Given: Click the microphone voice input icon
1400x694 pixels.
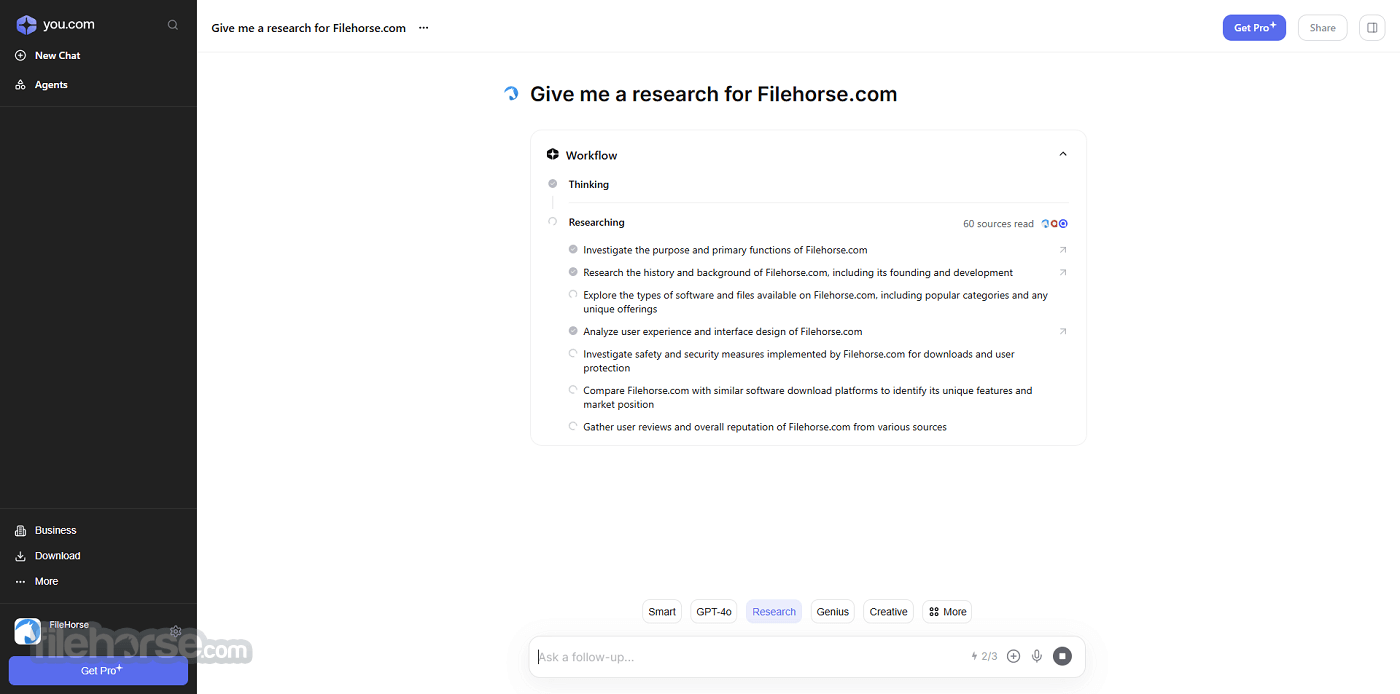Looking at the screenshot, I should [1037, 656].
